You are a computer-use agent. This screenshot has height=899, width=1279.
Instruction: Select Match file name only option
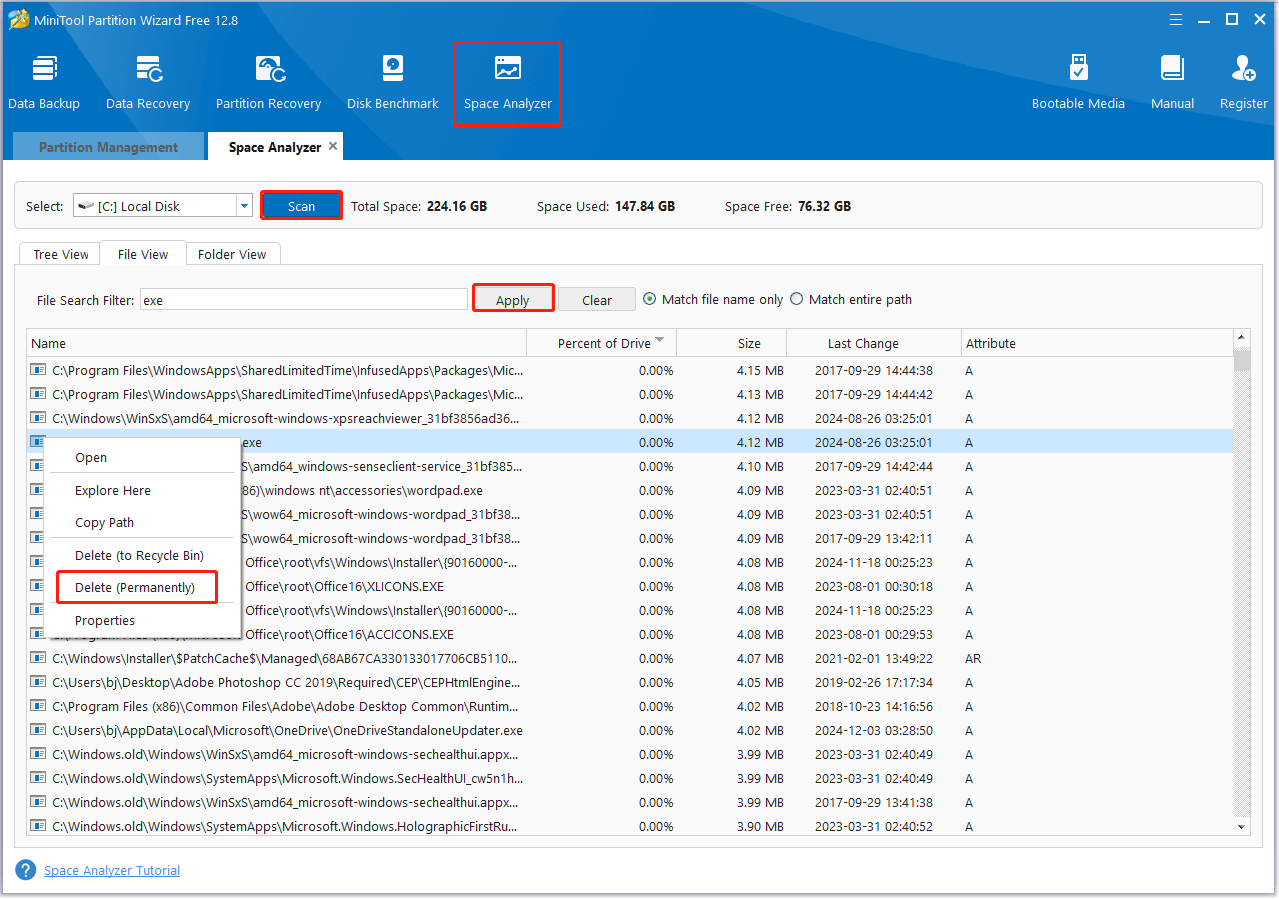point(650,299)
